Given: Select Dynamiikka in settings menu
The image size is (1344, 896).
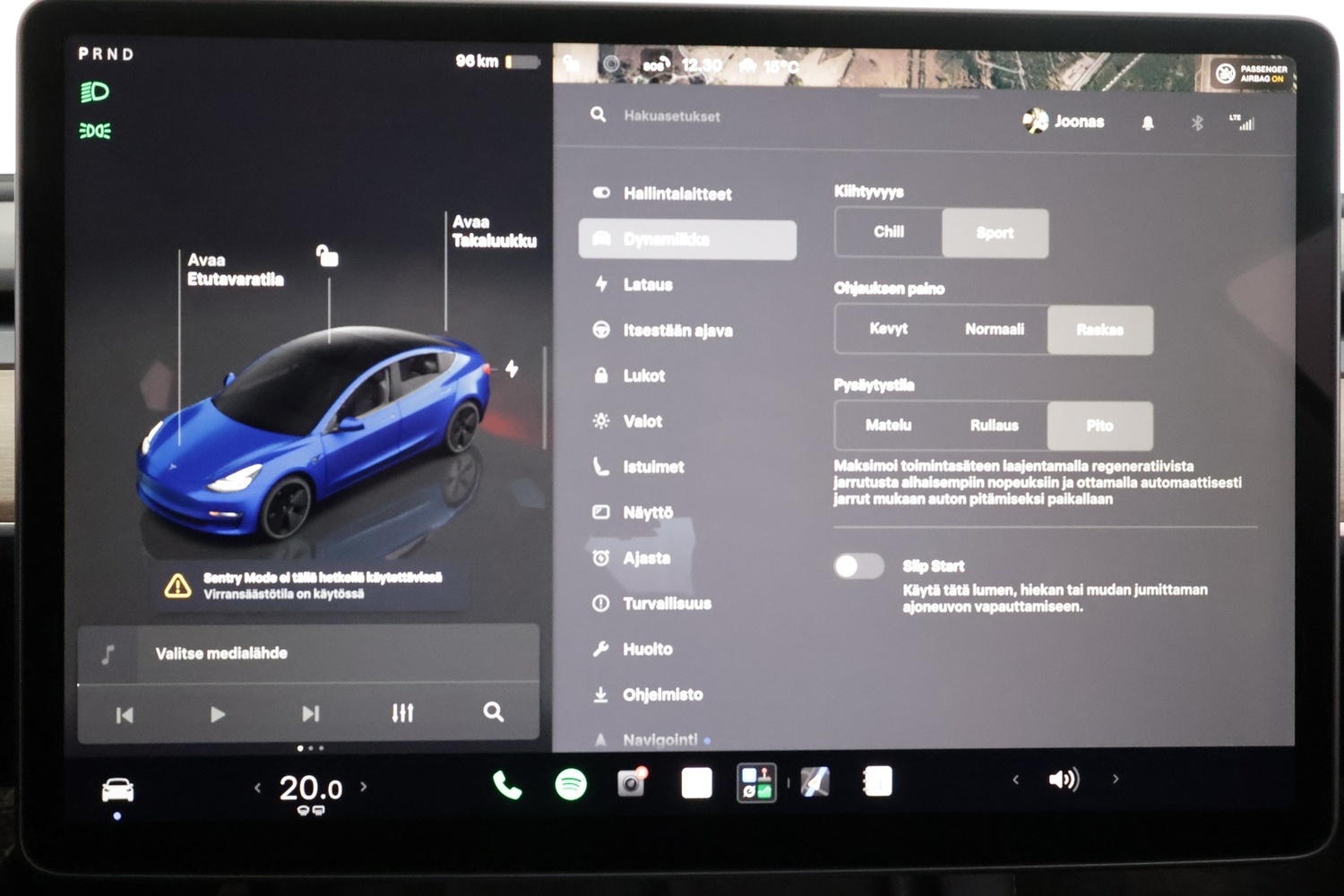Looking at the screenshot, I should tap(687, 239).
